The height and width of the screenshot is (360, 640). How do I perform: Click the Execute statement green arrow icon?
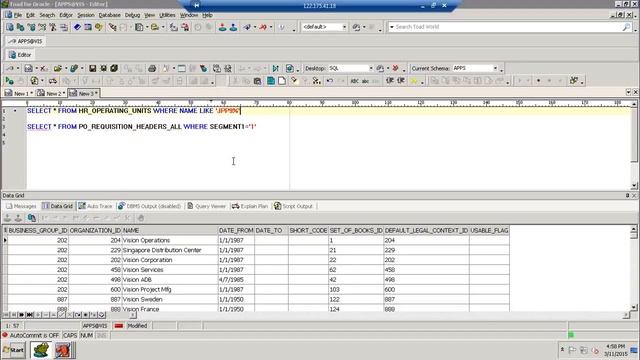point(9,81)
